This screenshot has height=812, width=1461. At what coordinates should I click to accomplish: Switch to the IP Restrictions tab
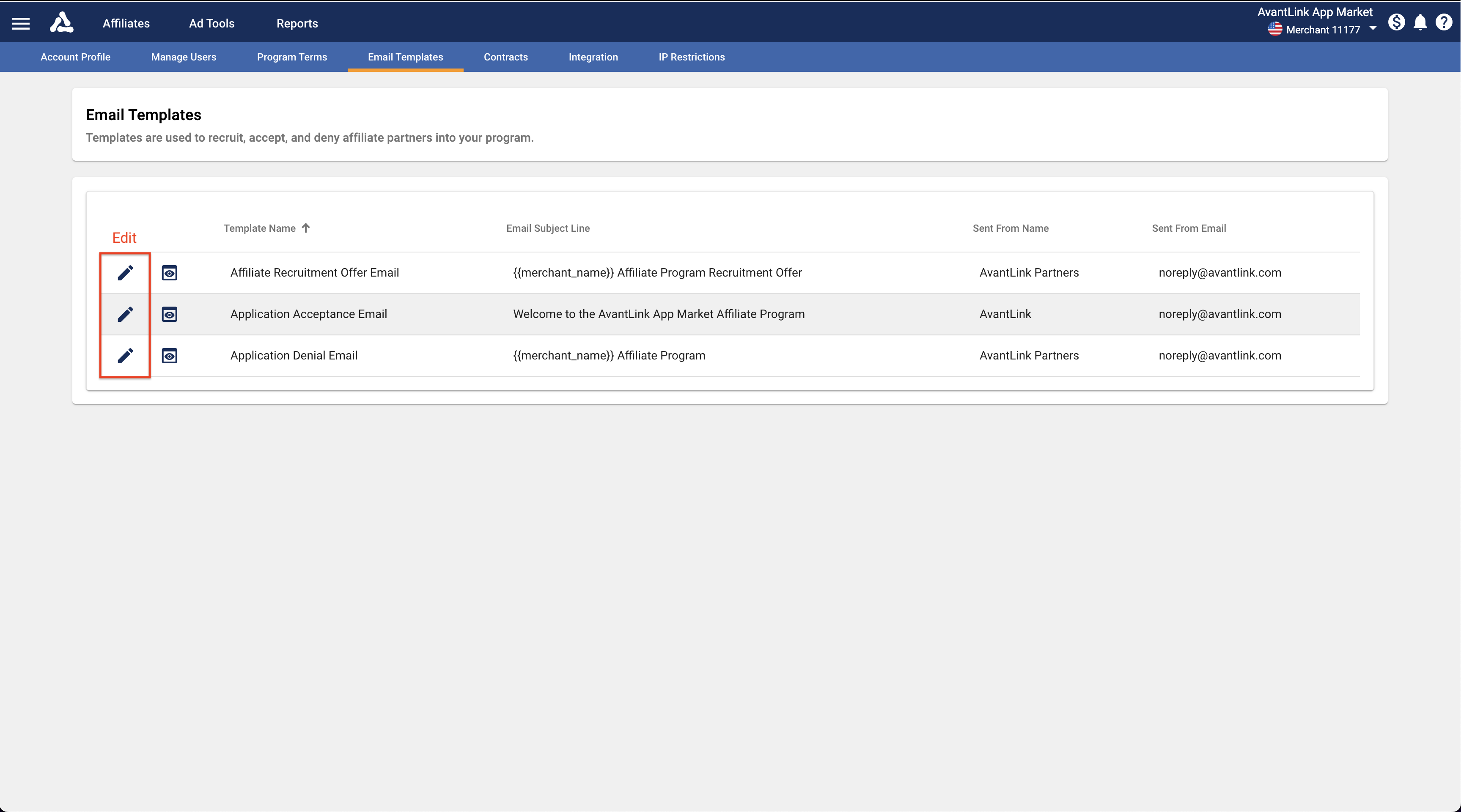[692, 57]
